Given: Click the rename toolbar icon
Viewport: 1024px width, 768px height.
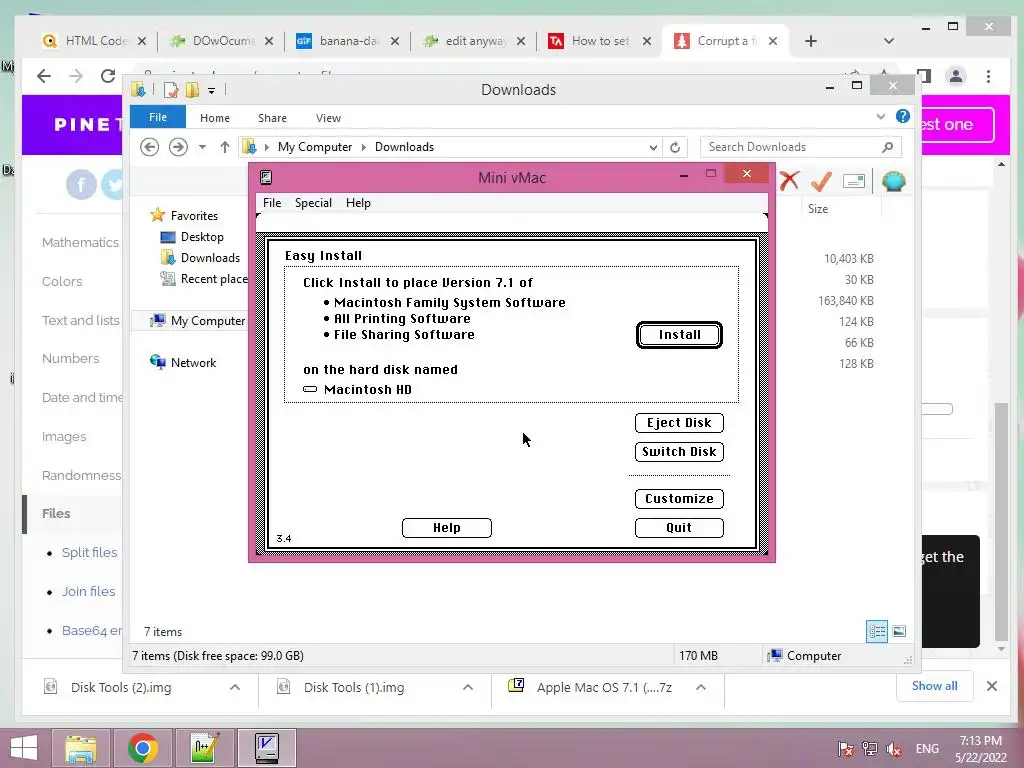Looking at the screenshot, I should point(854,181).
